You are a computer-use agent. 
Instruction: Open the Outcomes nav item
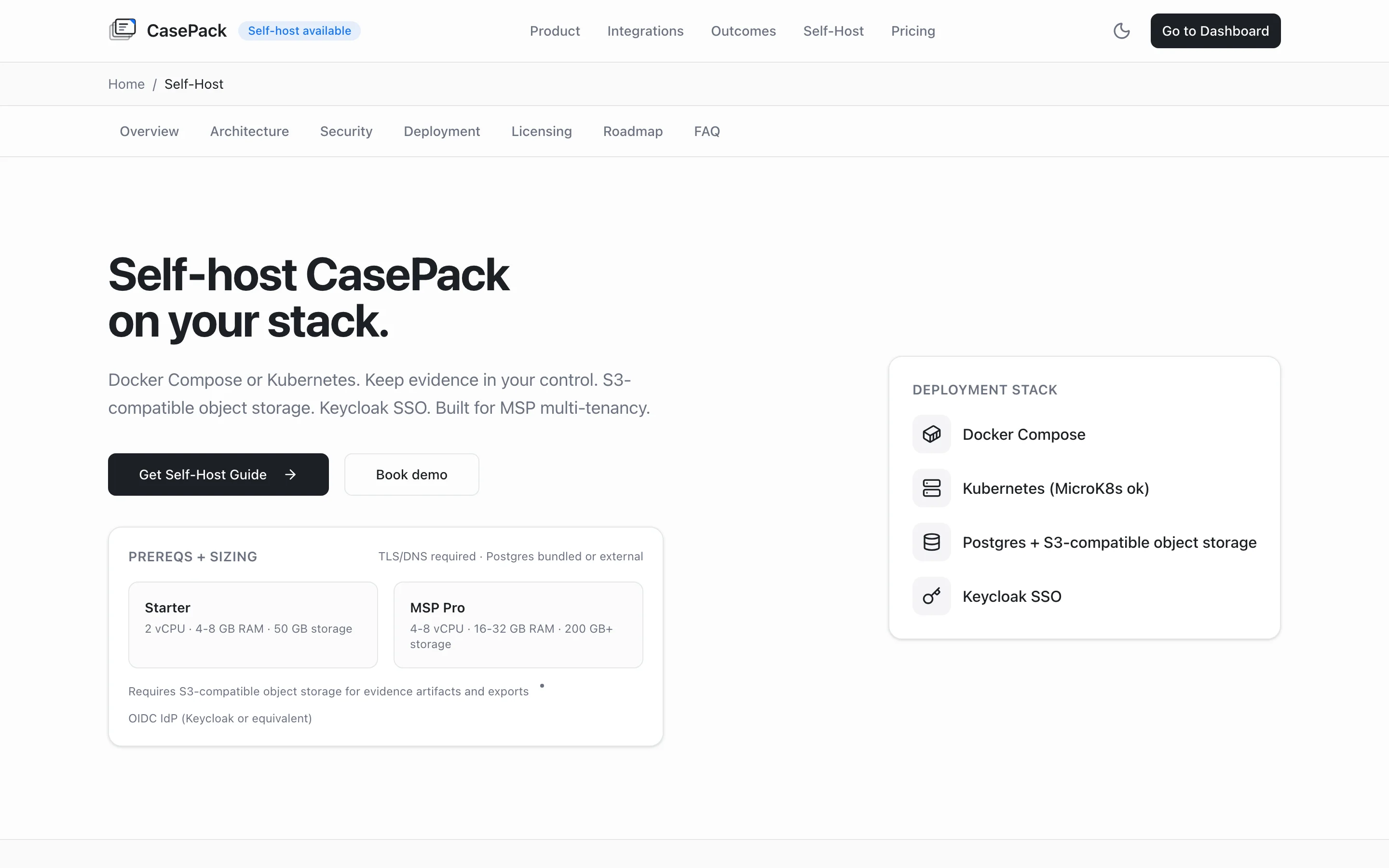(x=743, y=31)
